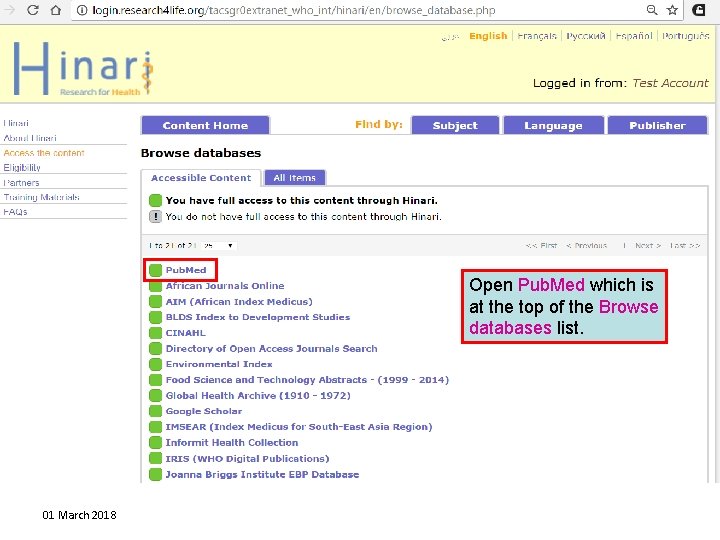Find by Publisher button
The height and width of the screenshot is (540, 720).
tap(658, 125)
